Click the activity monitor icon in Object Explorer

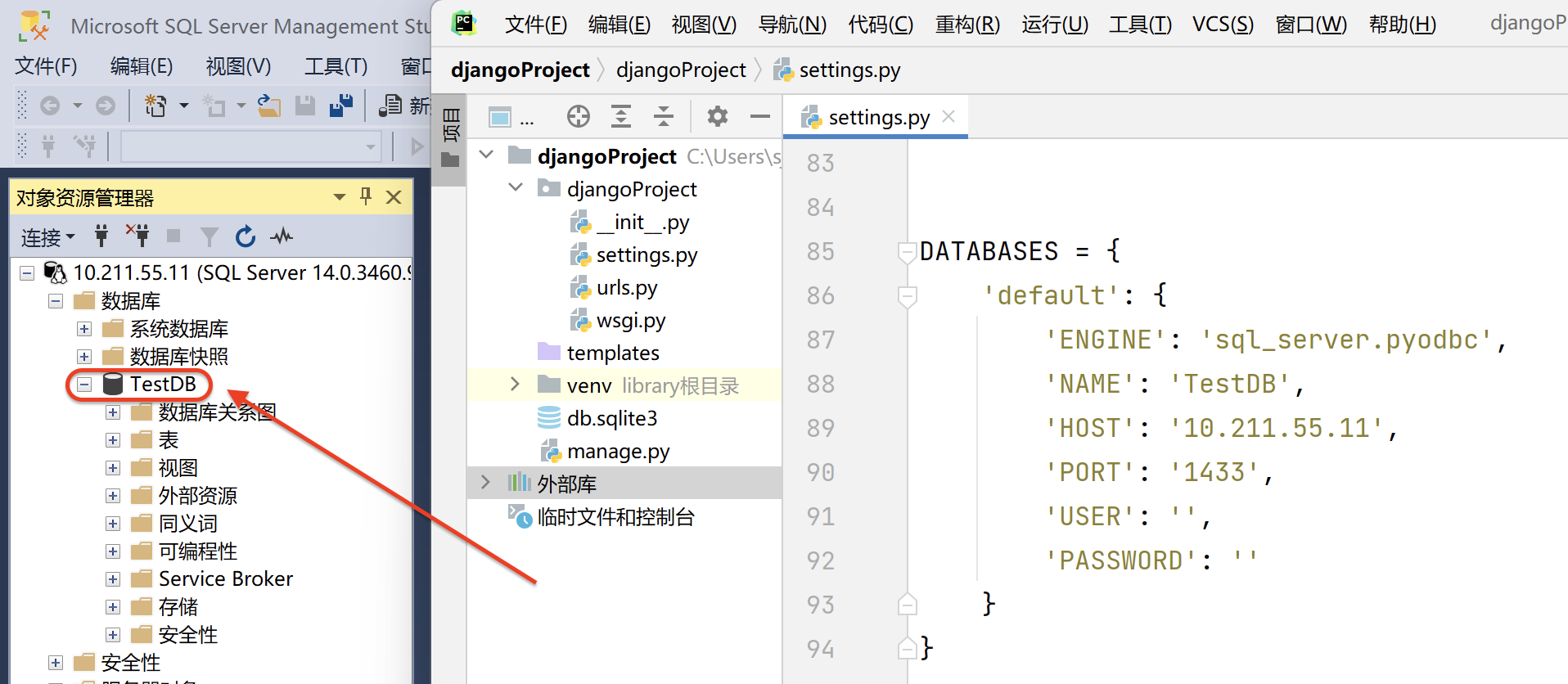(x=282, y=236)
